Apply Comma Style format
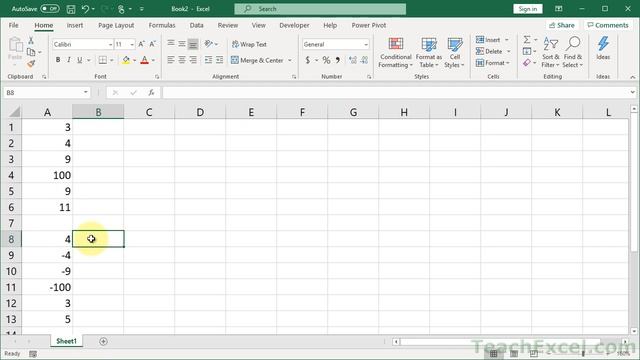640x360 pixels. tap(338, 60)
